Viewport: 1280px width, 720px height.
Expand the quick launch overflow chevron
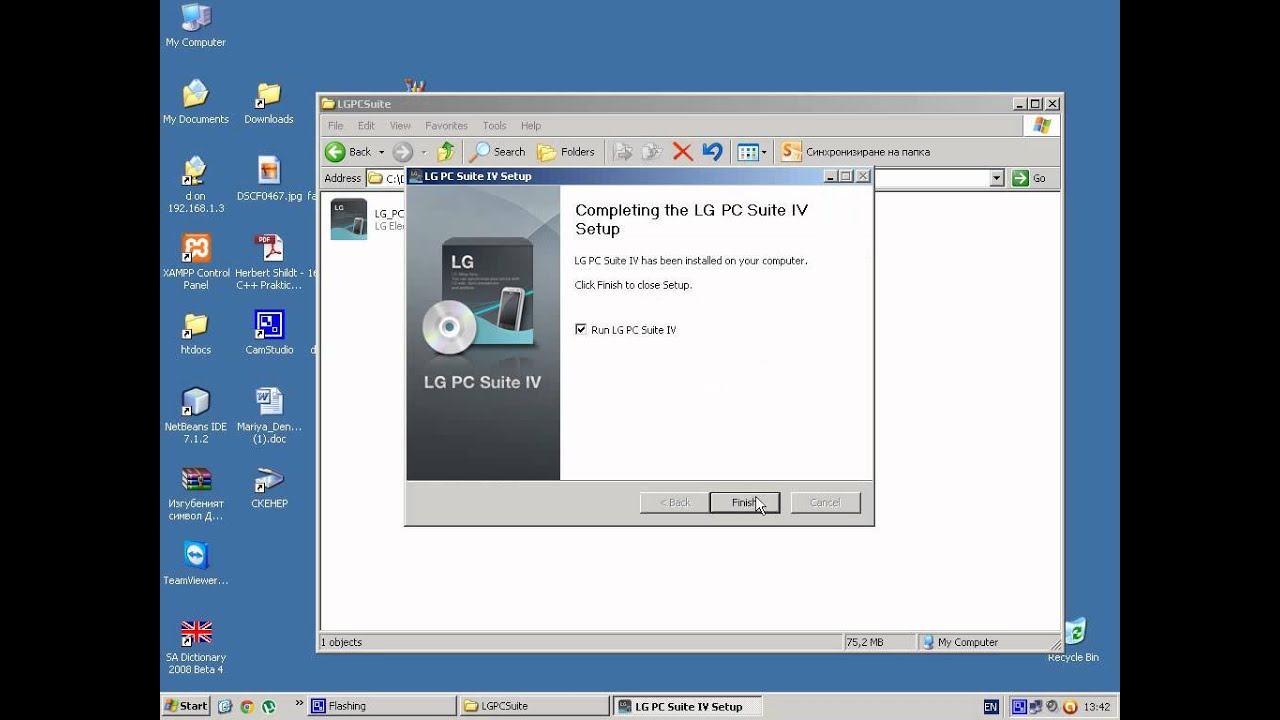pyautogui.click(x=299, y=704)
